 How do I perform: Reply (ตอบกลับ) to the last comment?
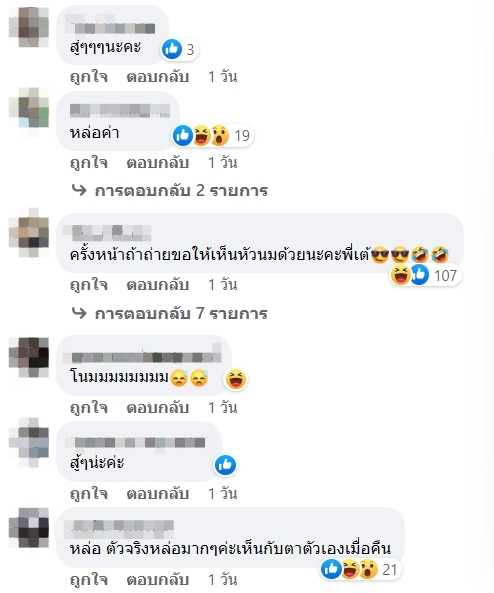point(158,579)
